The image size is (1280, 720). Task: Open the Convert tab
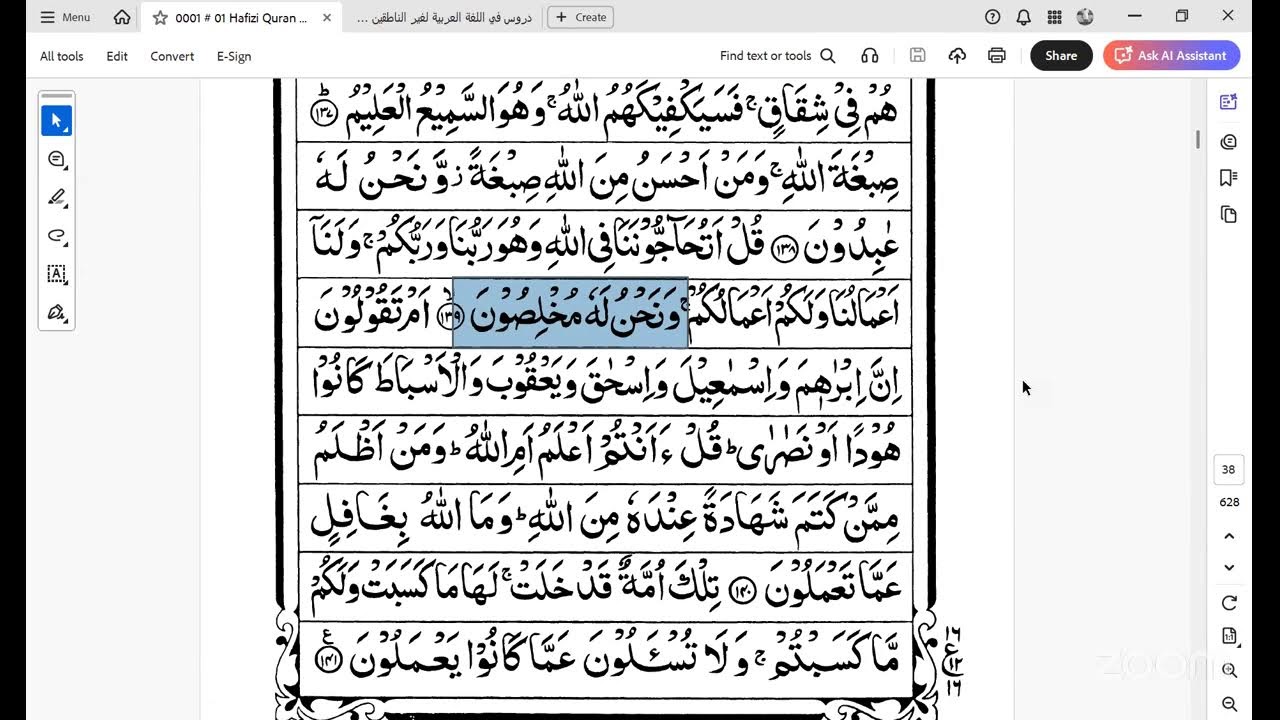172,56
